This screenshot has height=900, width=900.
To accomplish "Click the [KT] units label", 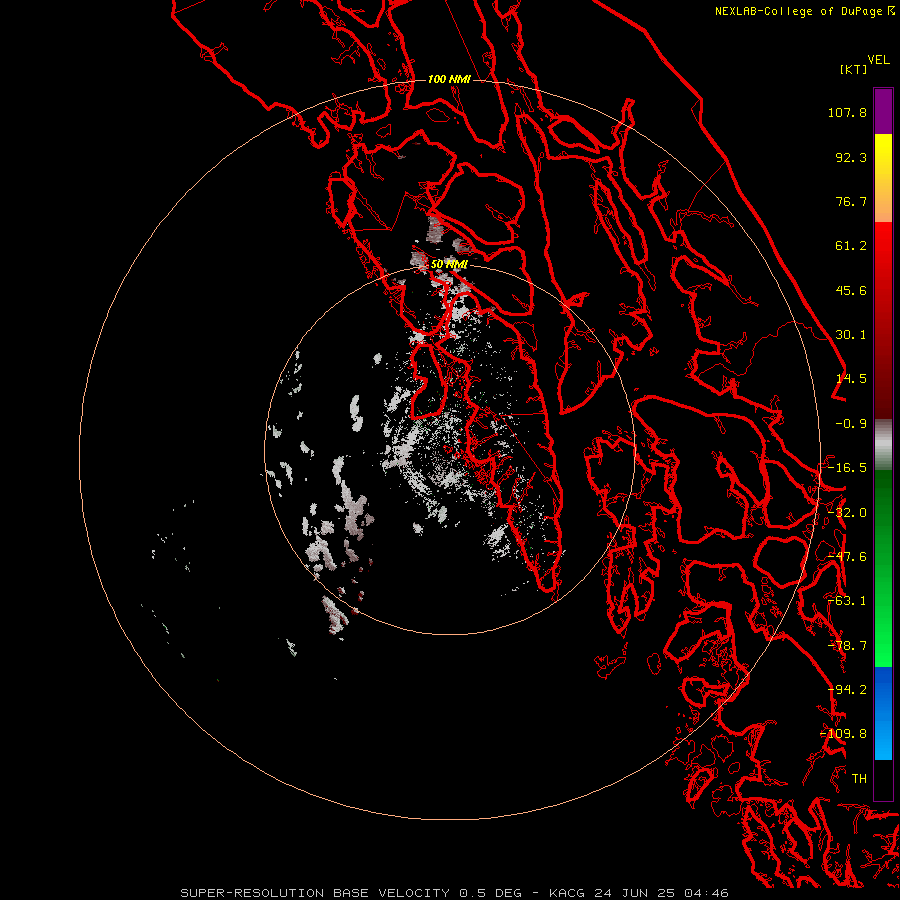I will coord(853,69).
